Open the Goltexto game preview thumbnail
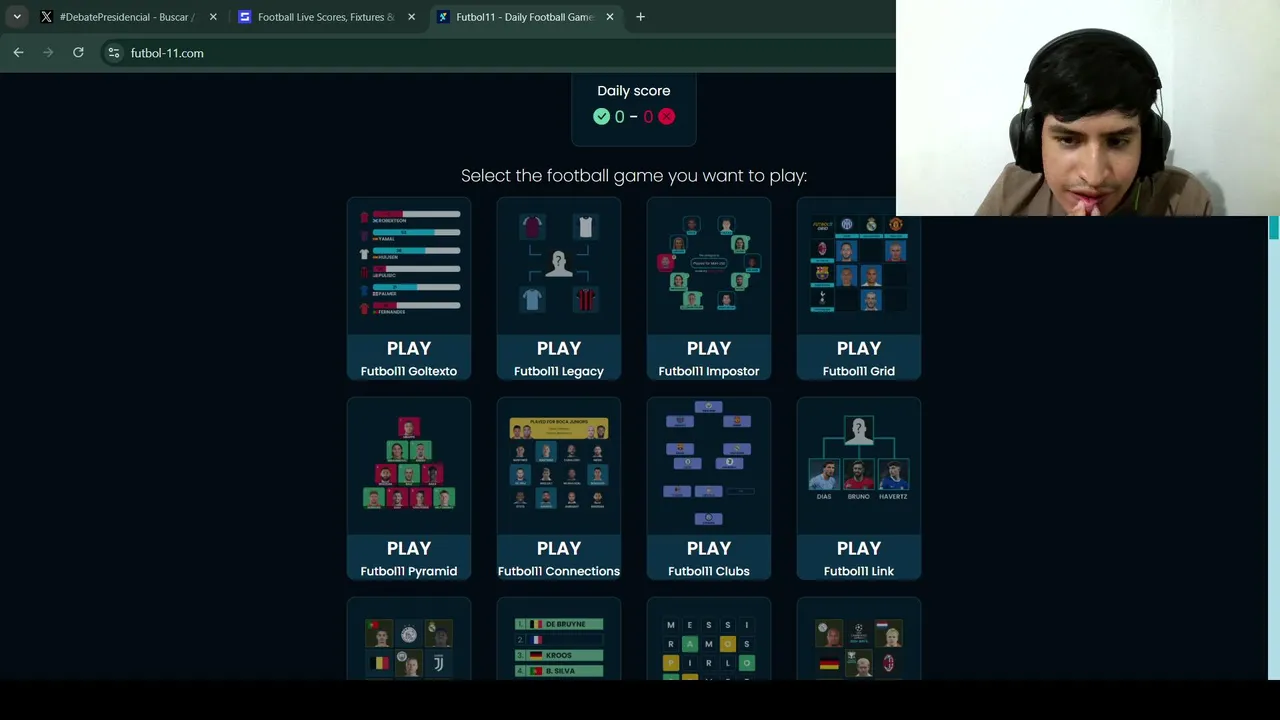The height and width of the screenshot is (720, 1280). pos(409,265)
